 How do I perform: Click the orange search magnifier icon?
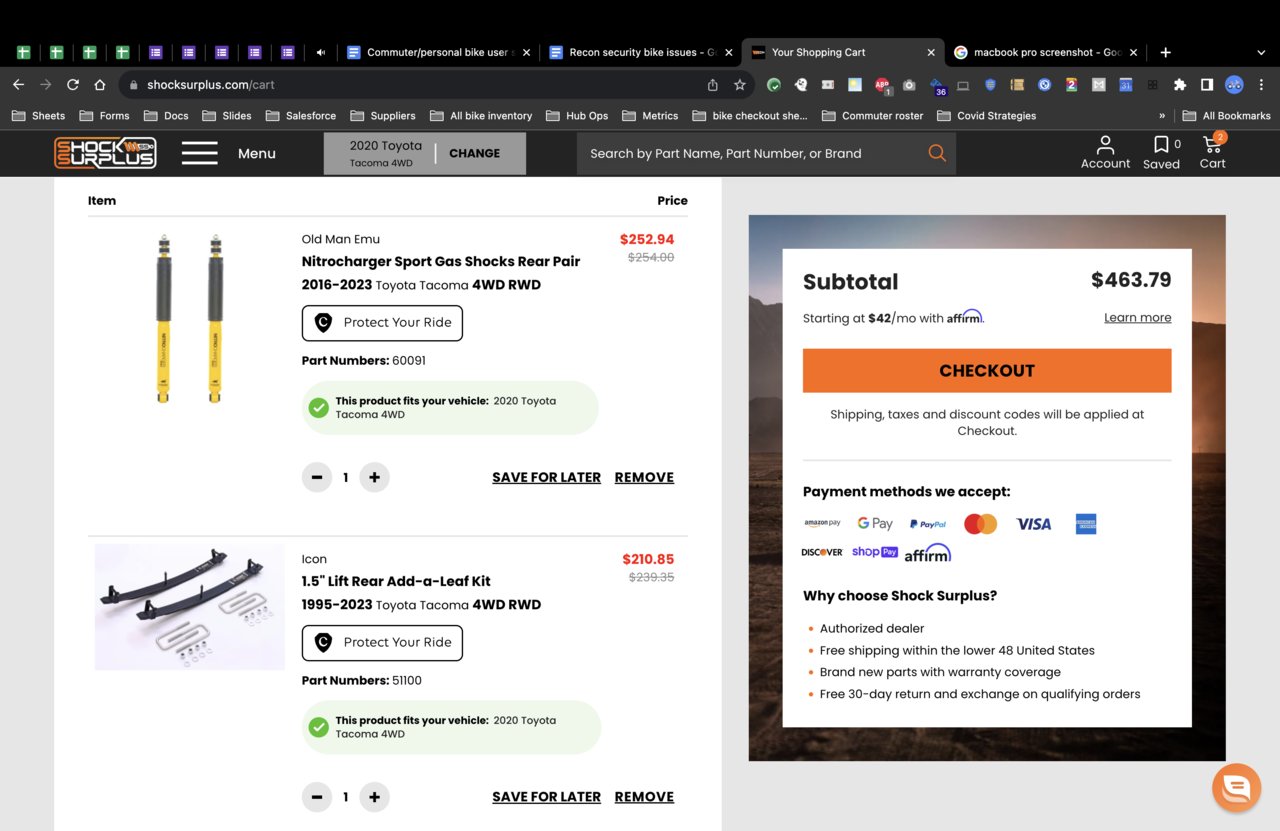point(936,153)
